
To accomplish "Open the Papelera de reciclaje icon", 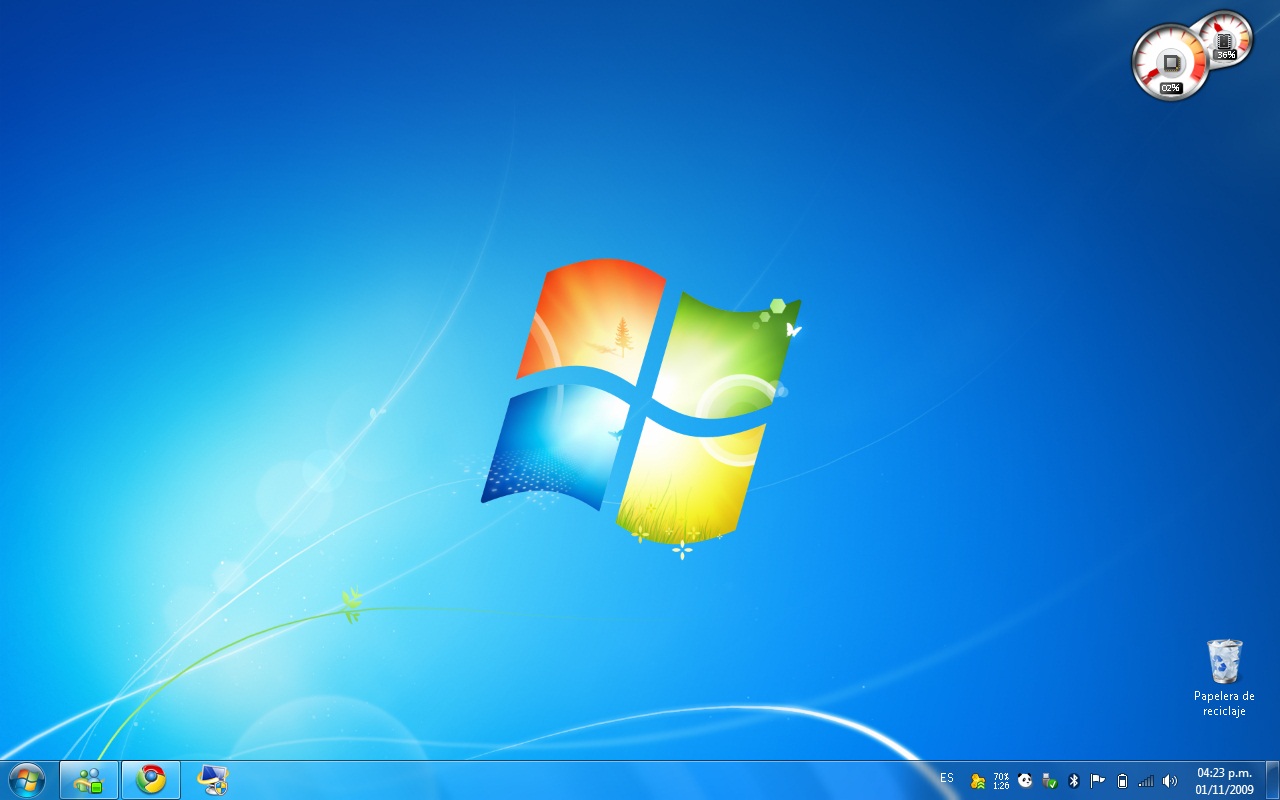I will [x=1224, y=678].
